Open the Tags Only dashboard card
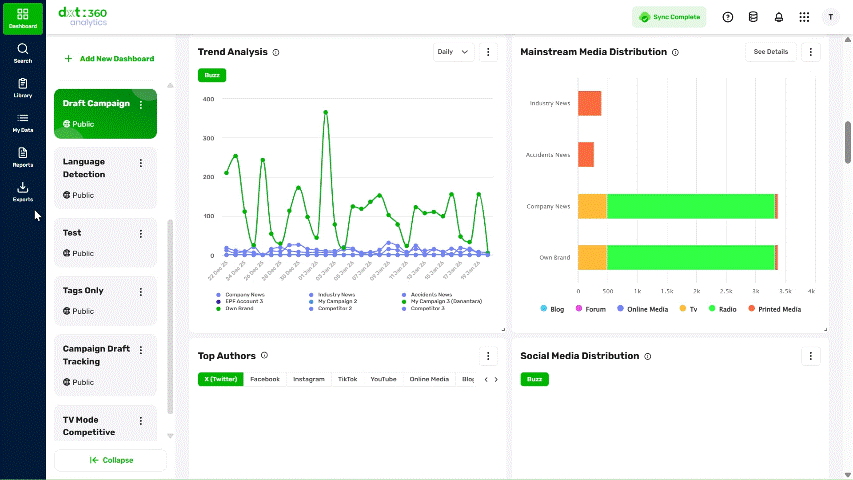This screenshot has height=480, width=853. pyautogui.click(x=106, y=300)
